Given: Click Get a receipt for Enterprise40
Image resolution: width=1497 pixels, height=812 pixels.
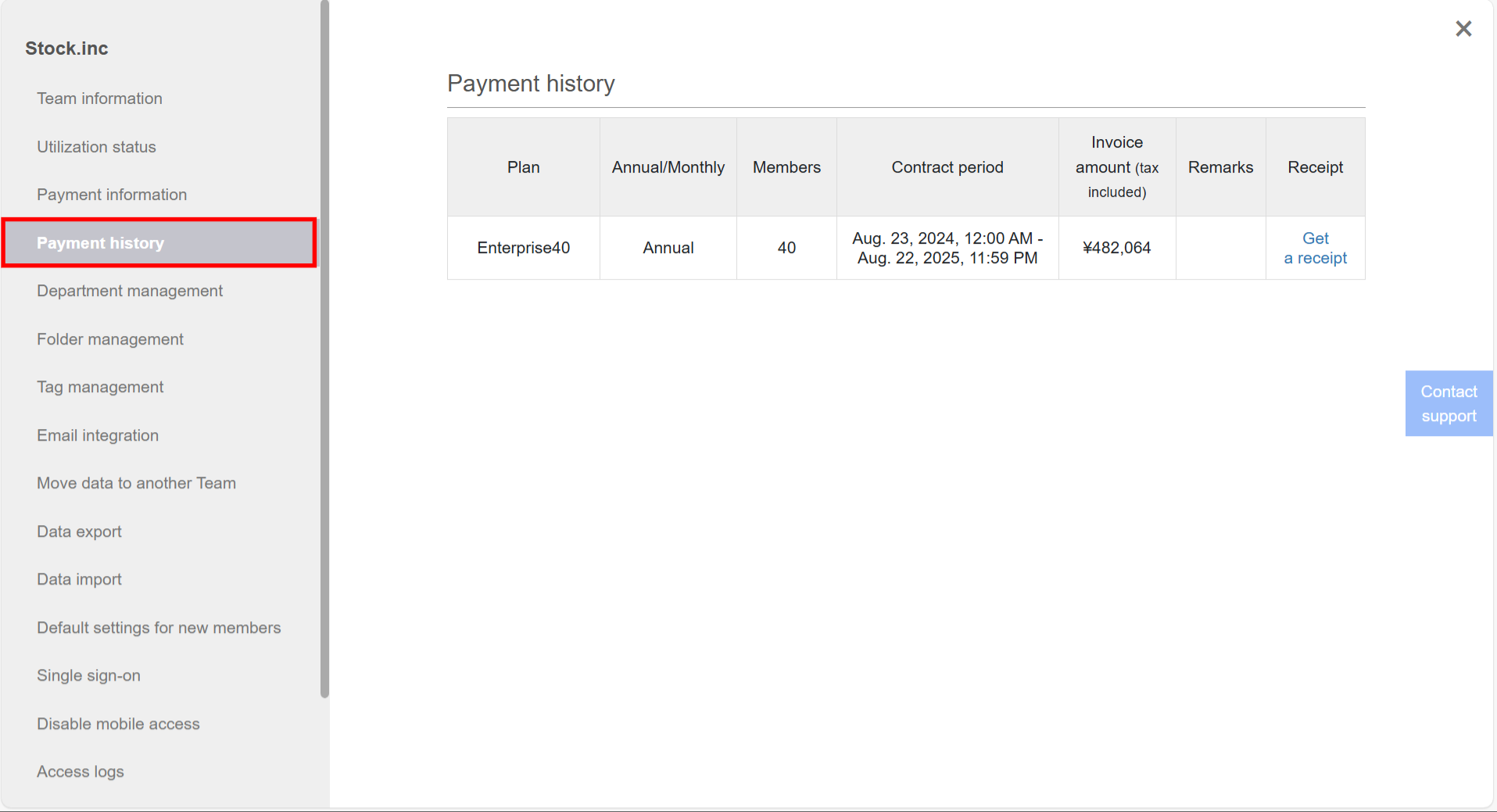Looking at the screenshot, I should [1315, 248].
